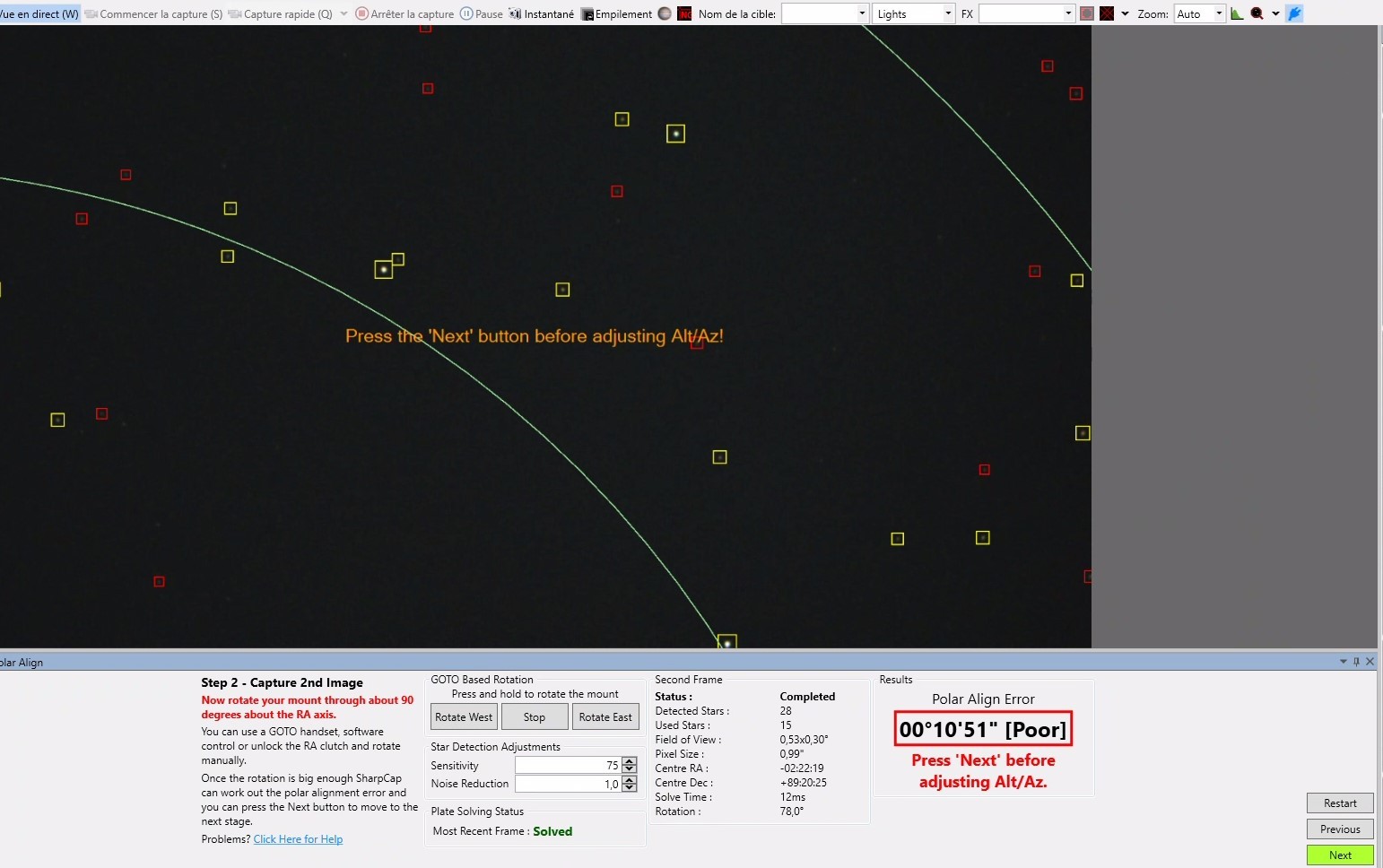The height and width of the screenshot is (868, 1383).
Task: Click the Rotation value 78,0°
Action: tap(792, 812)
